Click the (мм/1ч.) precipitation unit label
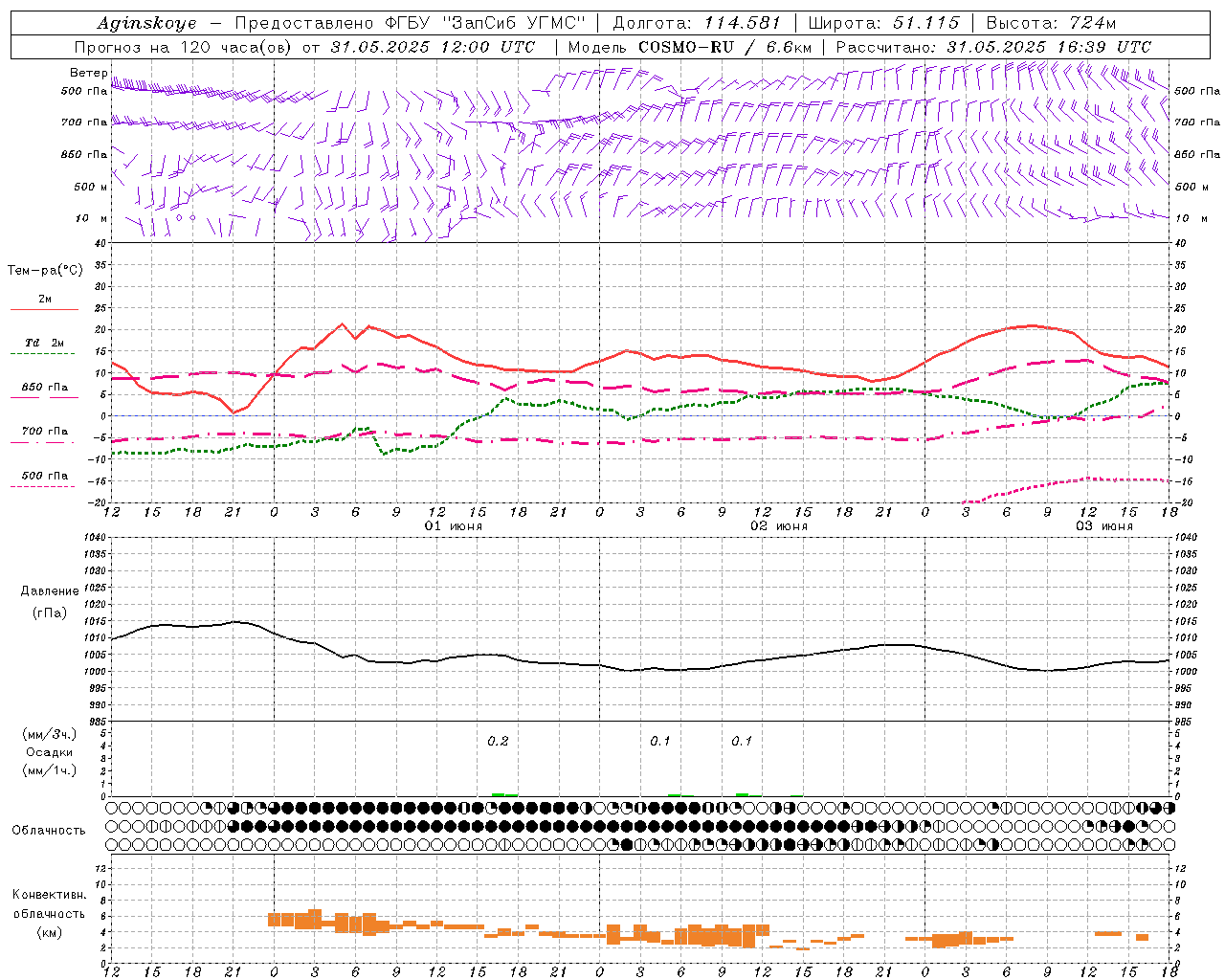Image resolution: width=1225 pixels, height=980 pixels. [50, 770]
